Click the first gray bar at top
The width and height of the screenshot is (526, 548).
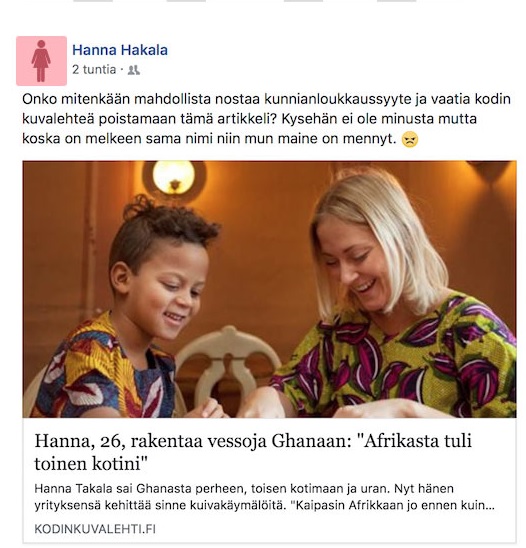tap(93, 1)
